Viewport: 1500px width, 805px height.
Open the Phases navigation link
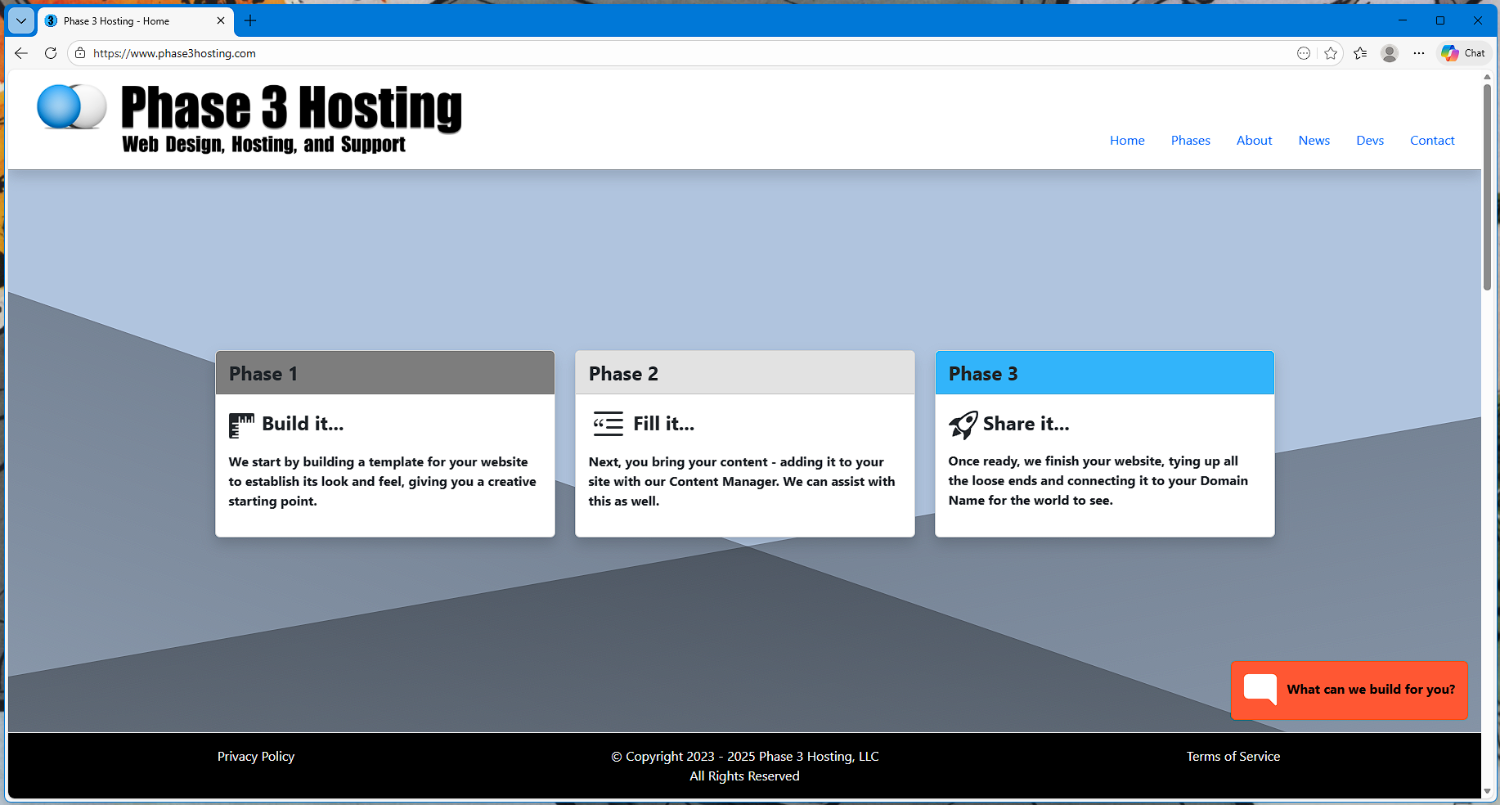1191,141
